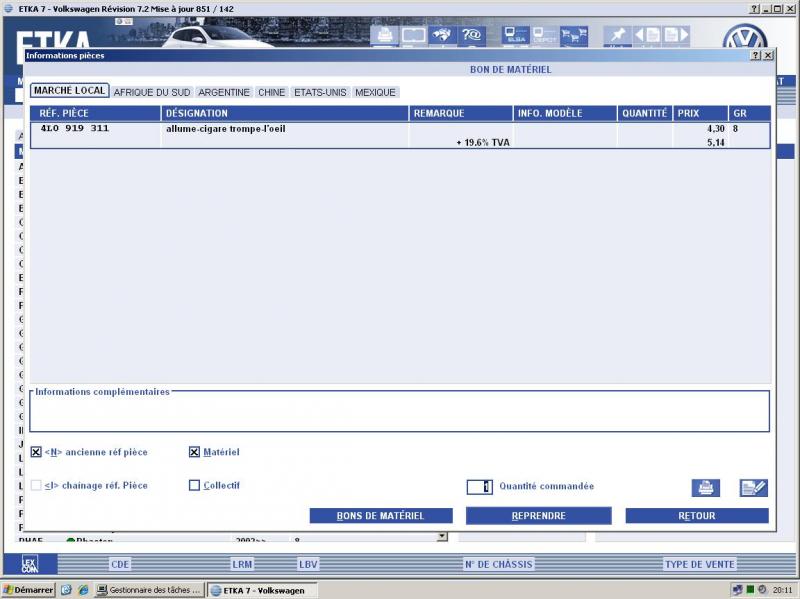Click the Démarrer start button
This screenshot has height=599, width=800.
click(x=28, y=590)
